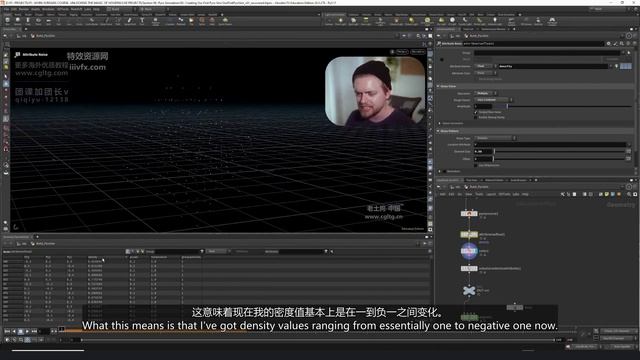Click the play forward button
640x360 pixels.
click(27, 331)
